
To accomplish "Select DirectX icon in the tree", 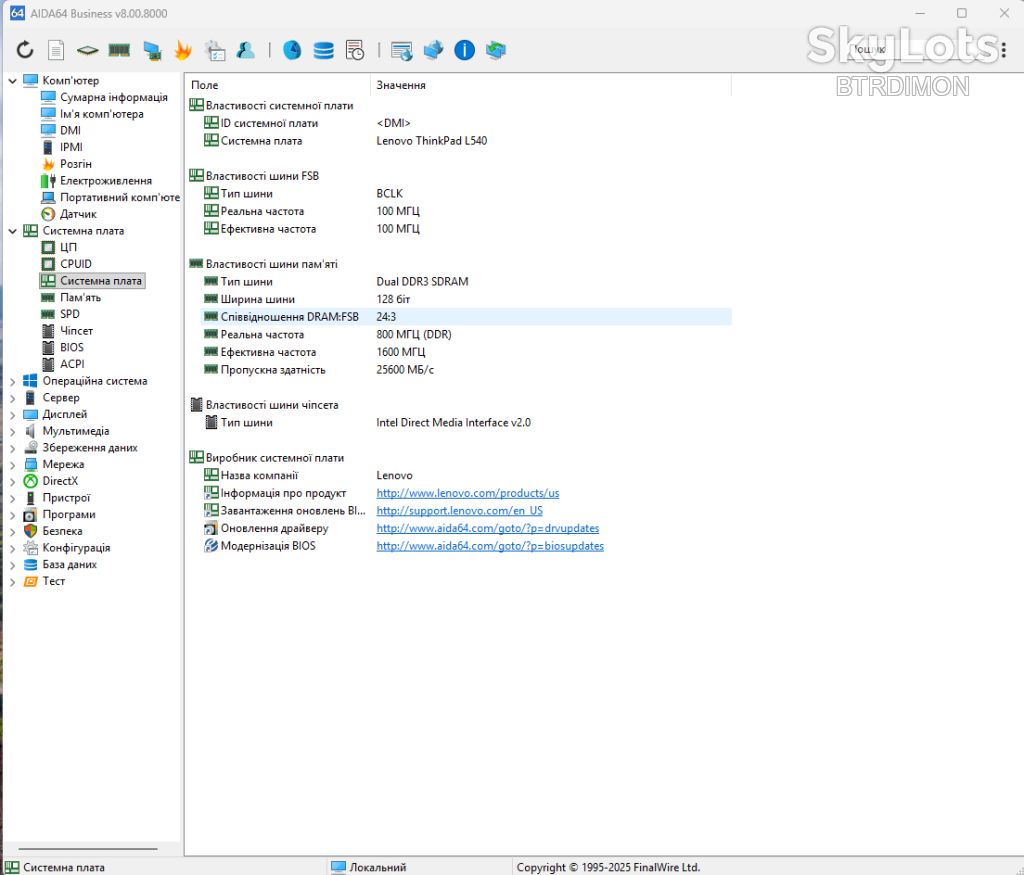I will [x=31, y=481].
